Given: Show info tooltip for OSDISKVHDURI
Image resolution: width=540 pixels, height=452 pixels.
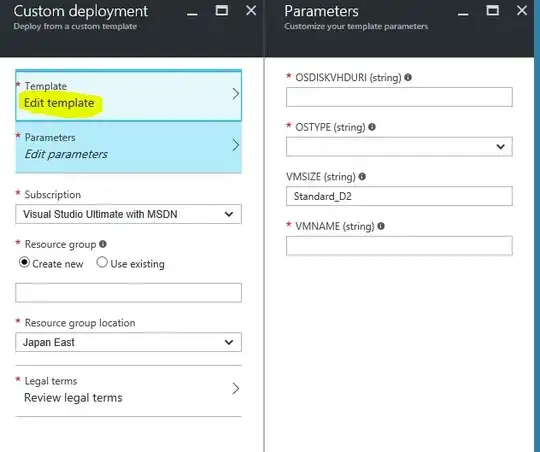Looking at the screenshot, I should (x=408, y=77).
